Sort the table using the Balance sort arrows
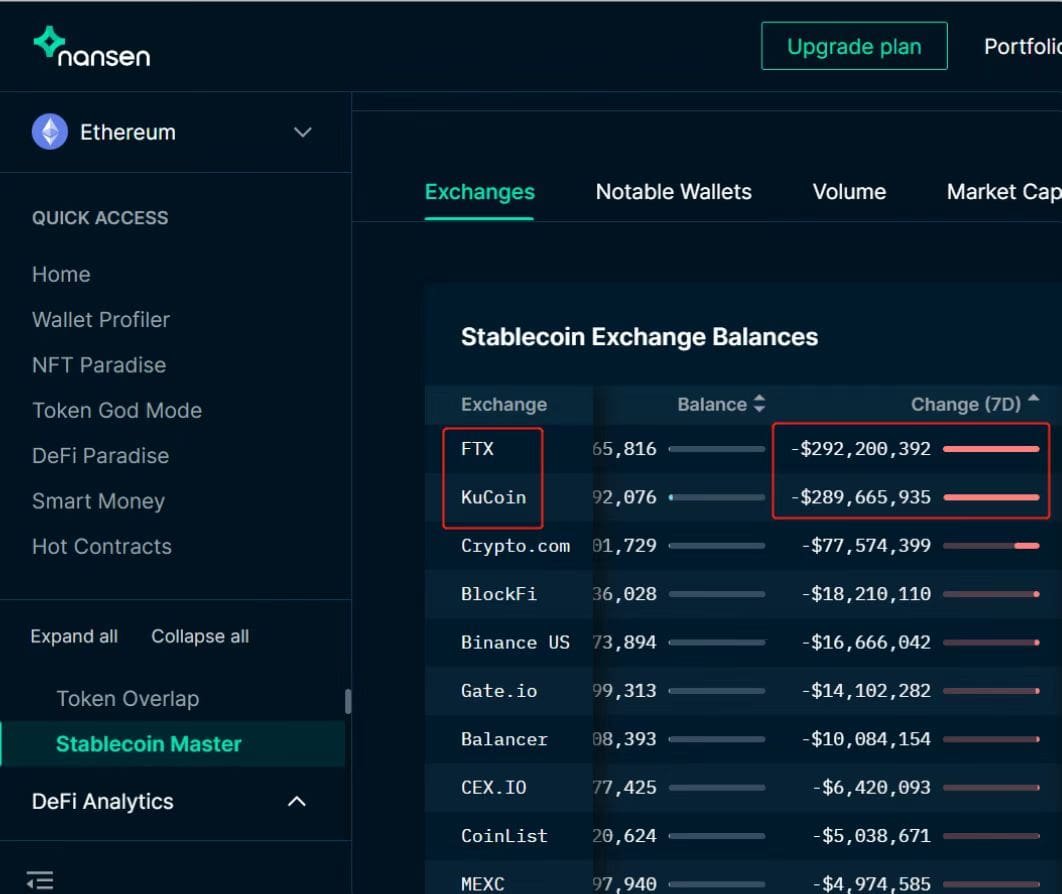1062x894 pixels. pyautogui.click(x=758, y=404)
